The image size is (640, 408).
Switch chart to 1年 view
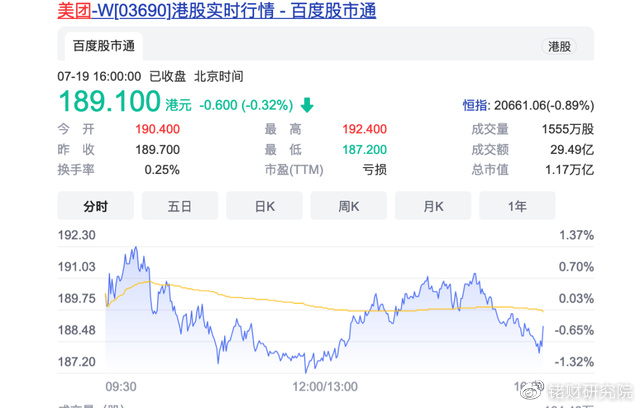click(517, 206)
